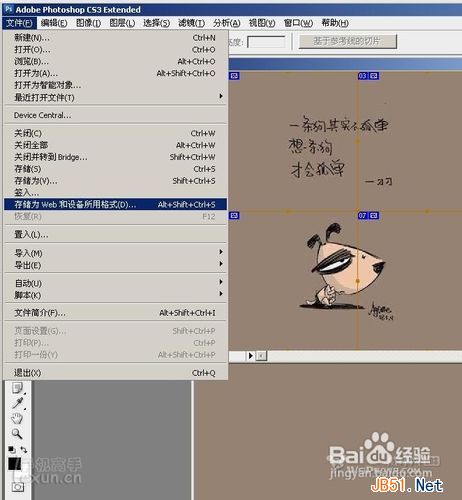Click the Photoshop Ps title bar icon
This screenshot has height=500, width=462.
click(x=8, y=9)
